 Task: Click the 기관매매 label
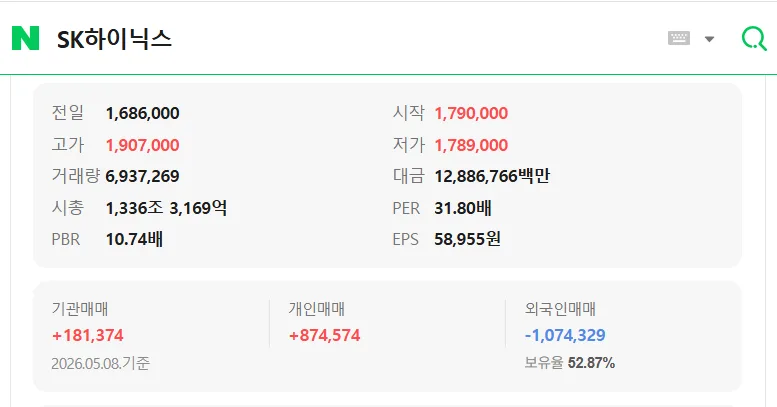point(80,309)
